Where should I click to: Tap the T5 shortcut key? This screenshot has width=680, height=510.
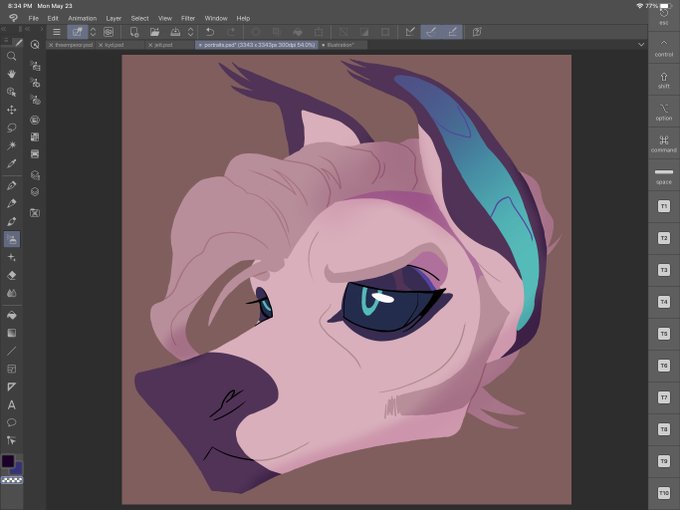click(664, 334)
